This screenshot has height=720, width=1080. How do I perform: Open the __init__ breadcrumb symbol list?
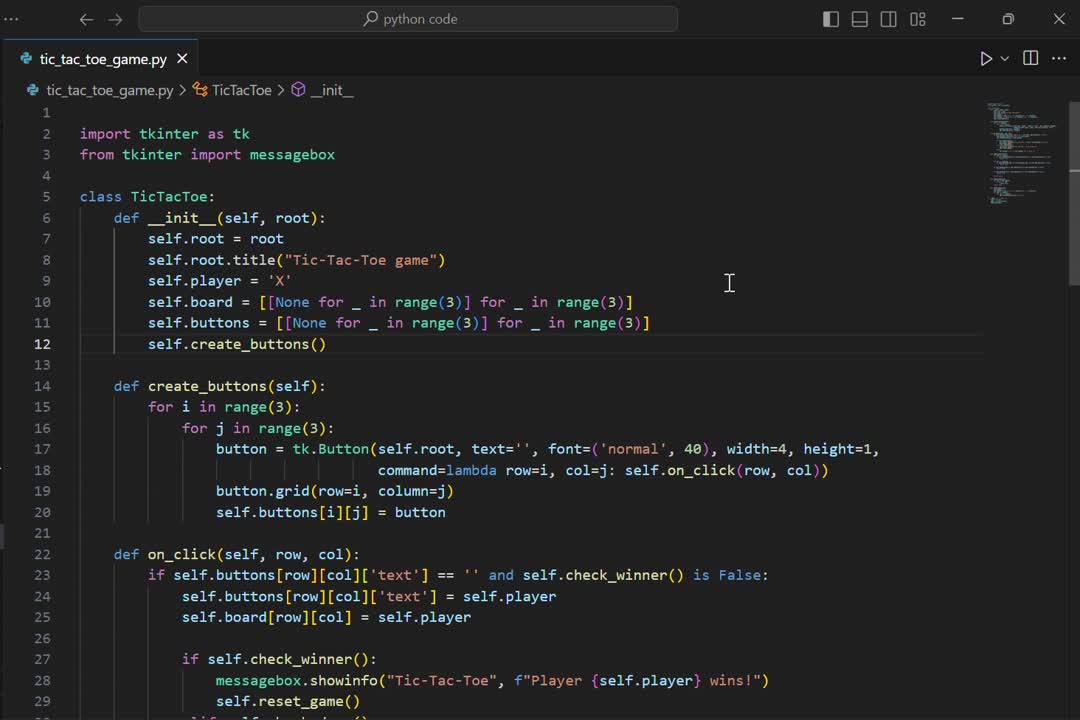pos(331,90)
